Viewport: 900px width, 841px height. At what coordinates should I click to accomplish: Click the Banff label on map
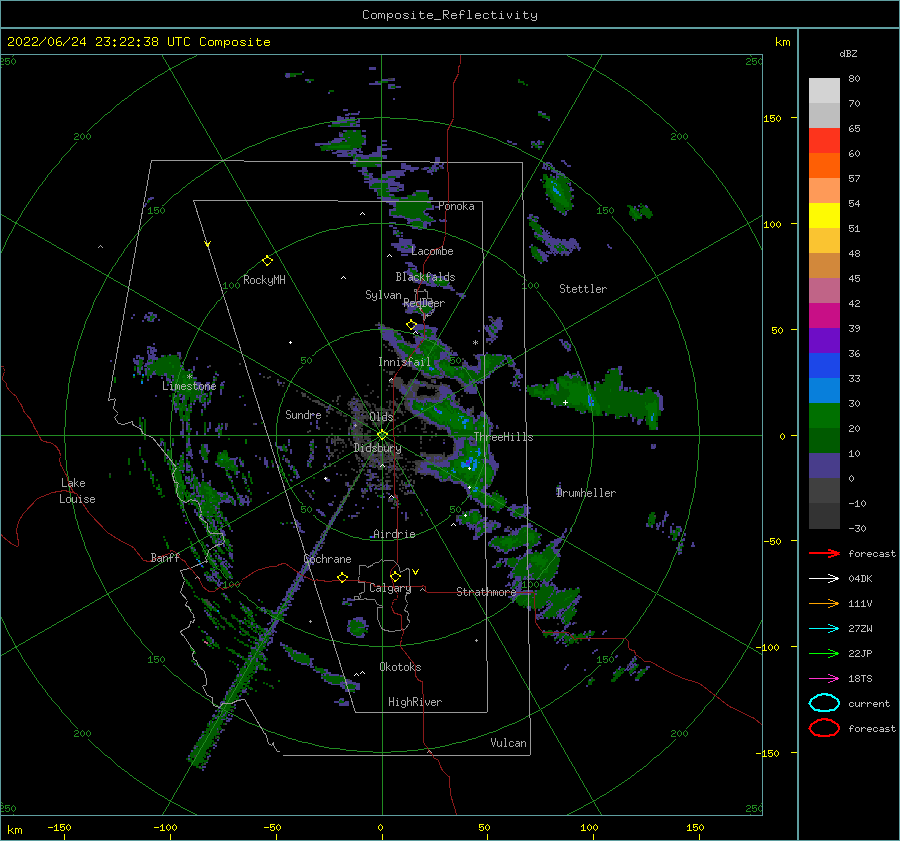pos(165,557)
